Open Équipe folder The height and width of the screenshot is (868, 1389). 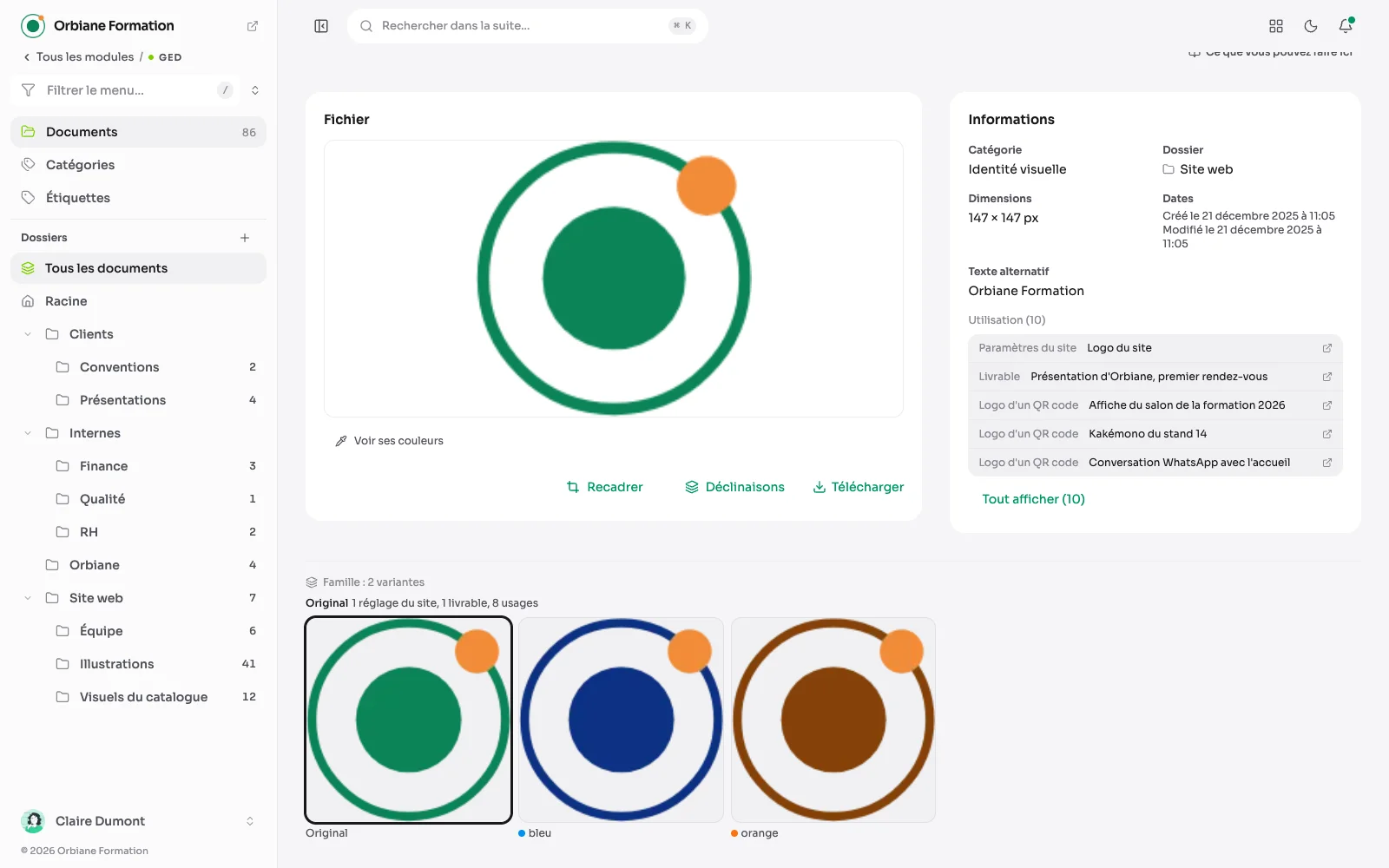pyautogui.click(x=156, y=631)
